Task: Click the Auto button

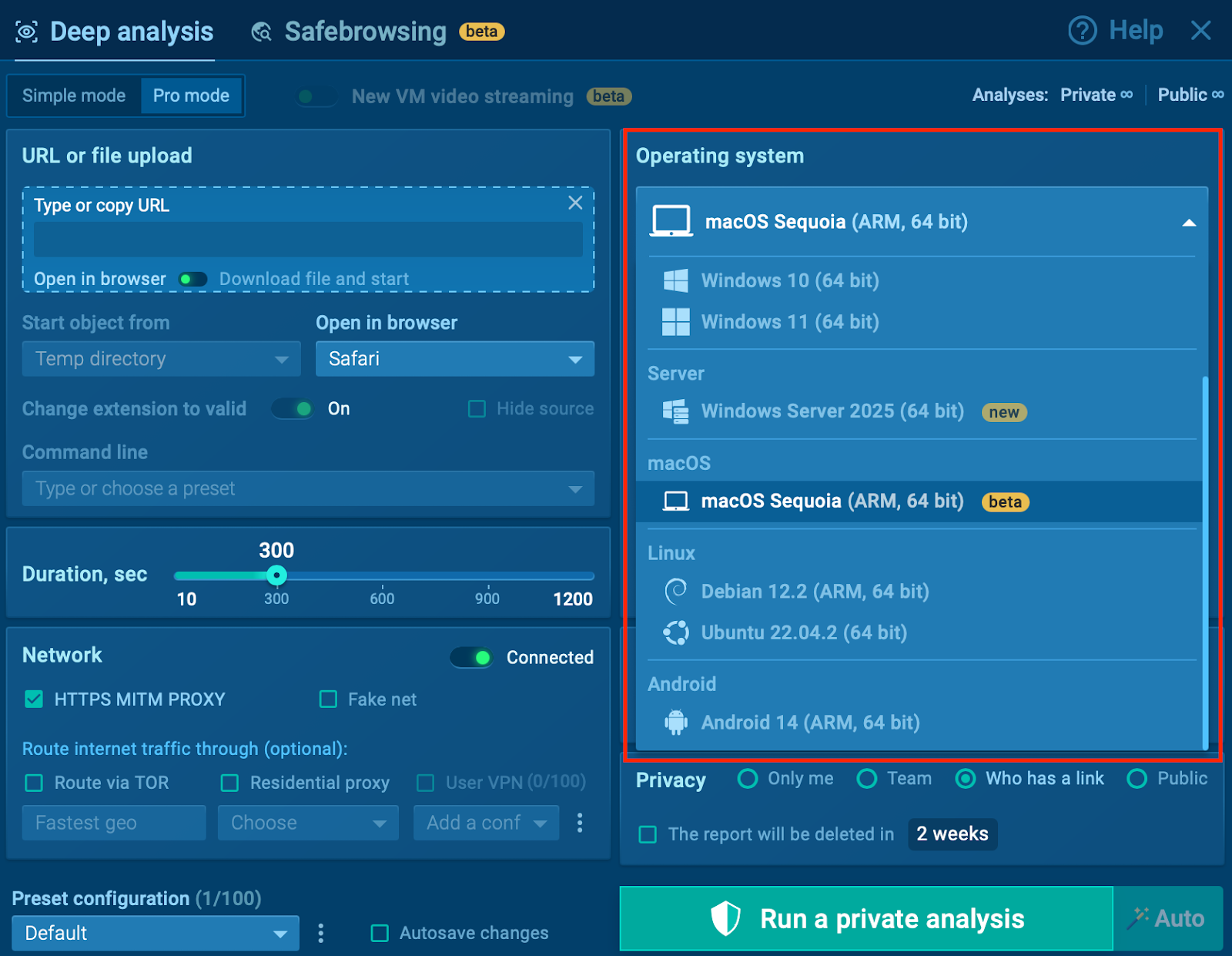Action: point(1167,918)
